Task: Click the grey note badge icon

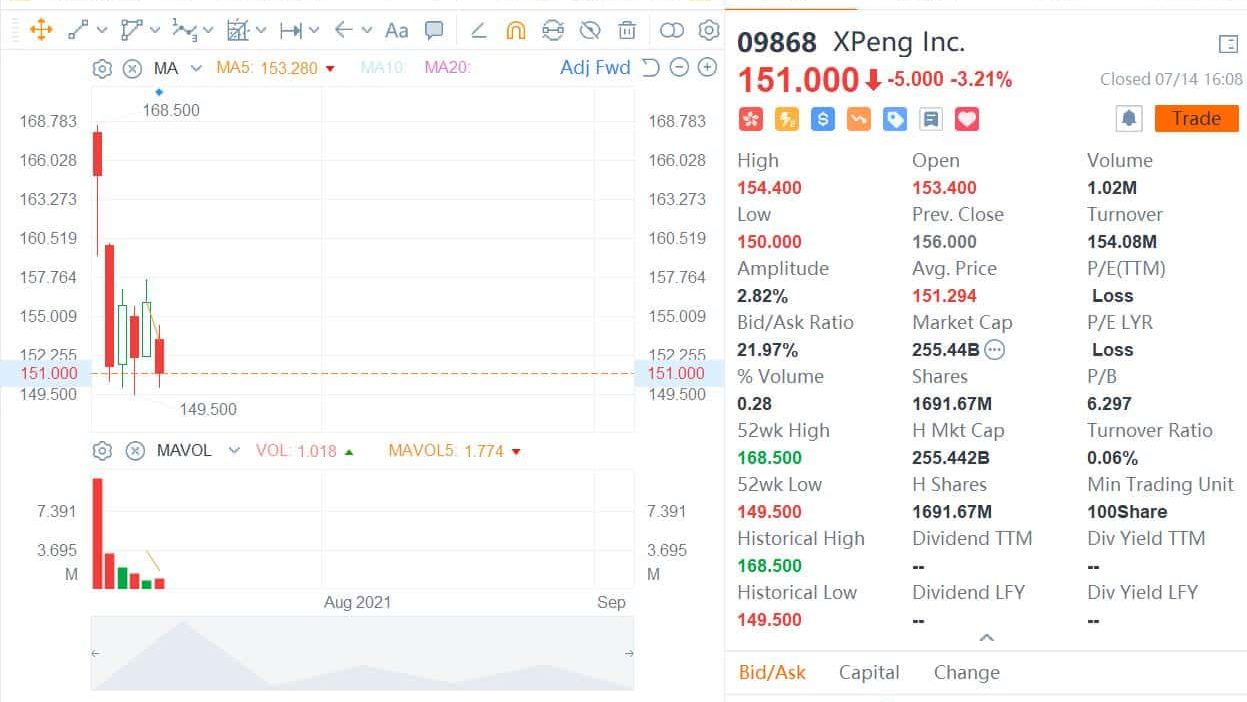Action: tap(931, 120)
